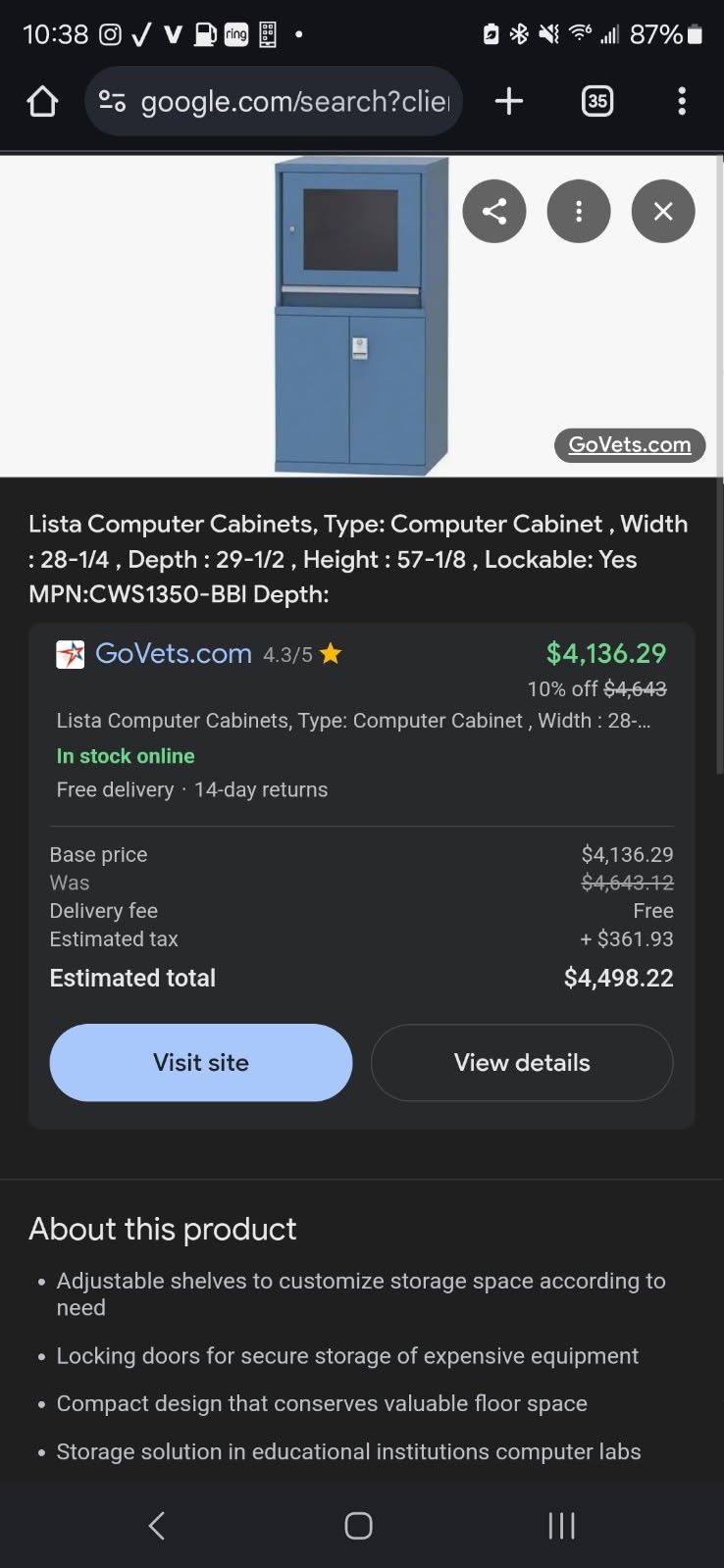Open Chrome three-dot overflow menu
Image resolution: width=724 pixels, height=1568 pixels.
point(682,101)
